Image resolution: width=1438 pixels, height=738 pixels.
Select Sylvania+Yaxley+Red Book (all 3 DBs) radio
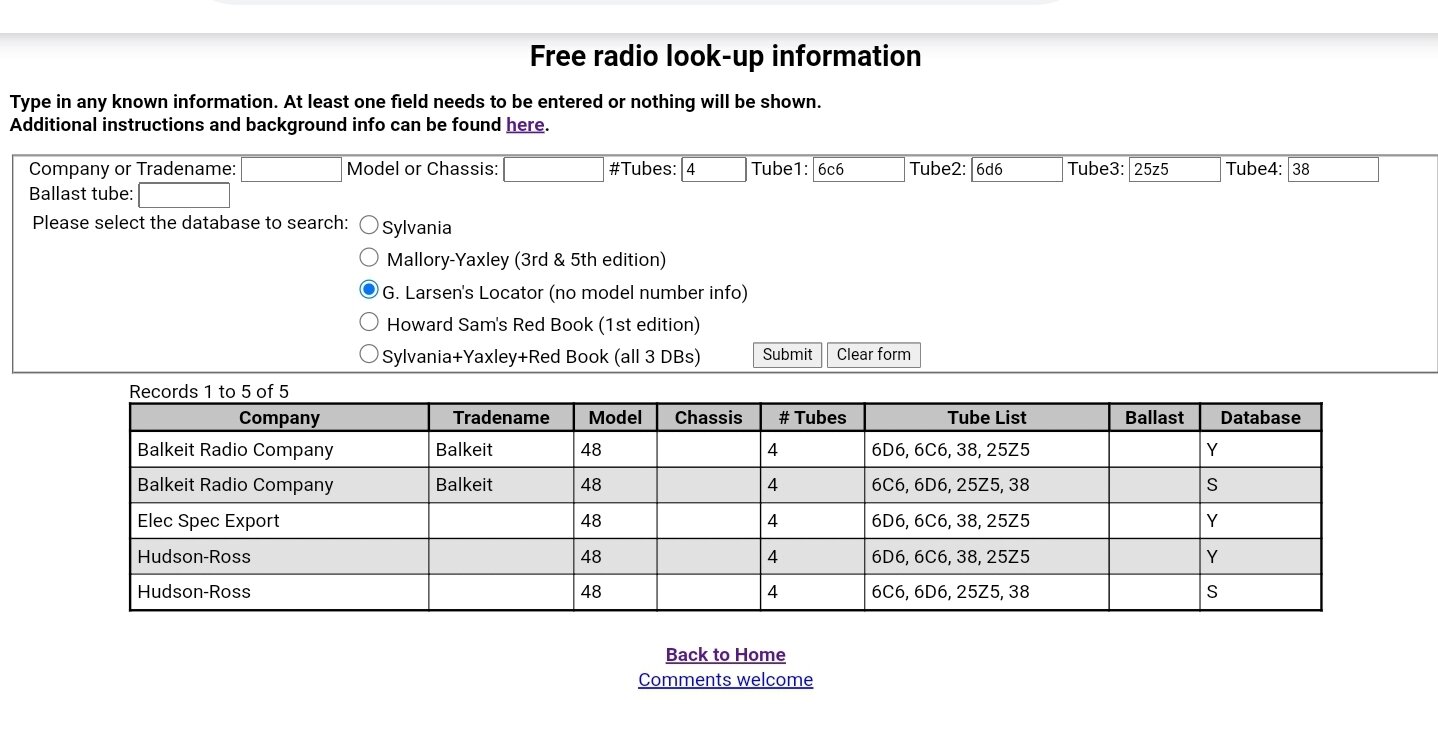(x=369, y=354)
